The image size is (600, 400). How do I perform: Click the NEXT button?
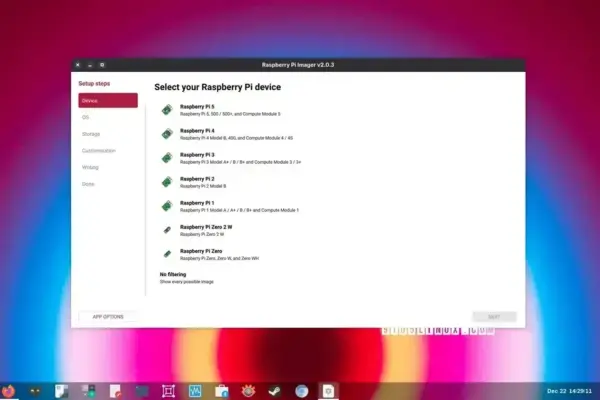click(494, 317)
